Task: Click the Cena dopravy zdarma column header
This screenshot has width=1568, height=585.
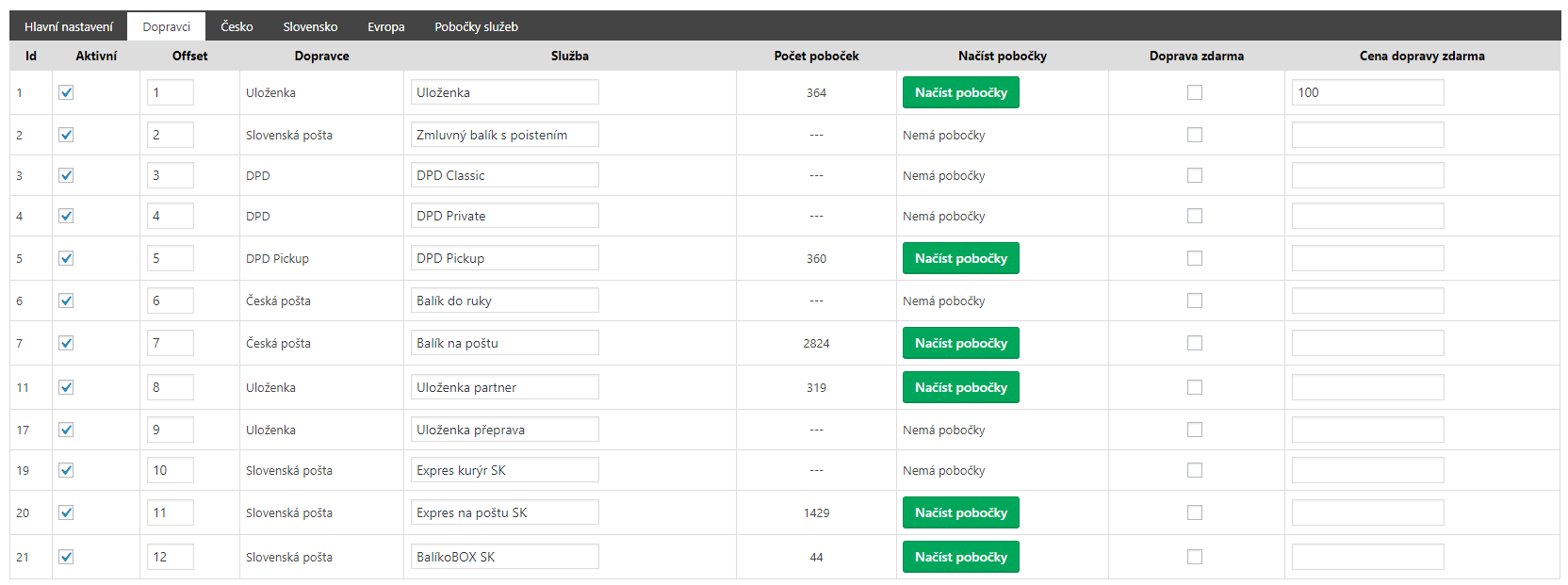Action: coord(1422,56)
